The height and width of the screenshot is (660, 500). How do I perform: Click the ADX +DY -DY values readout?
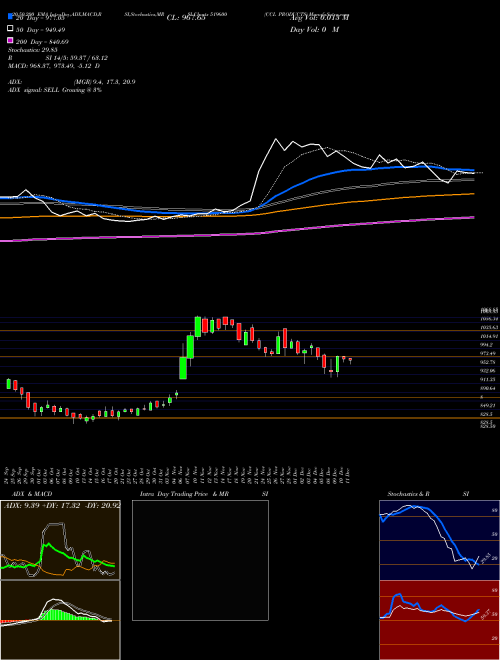tap(62, 505)
